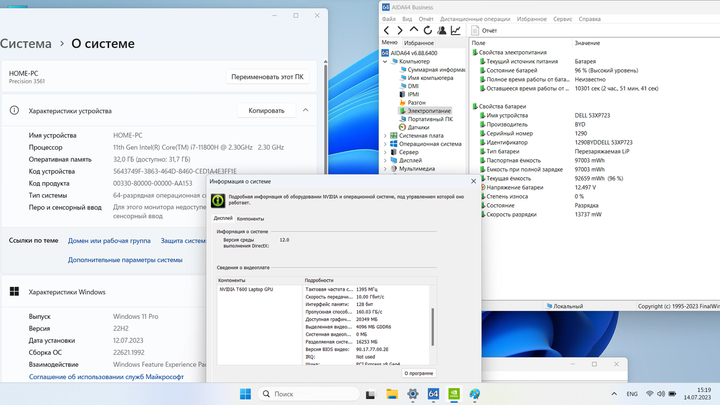Open Избранное menu in AIDA64 menu bar
The width and height of the screenshot is (720, 405).
point(532,19)
